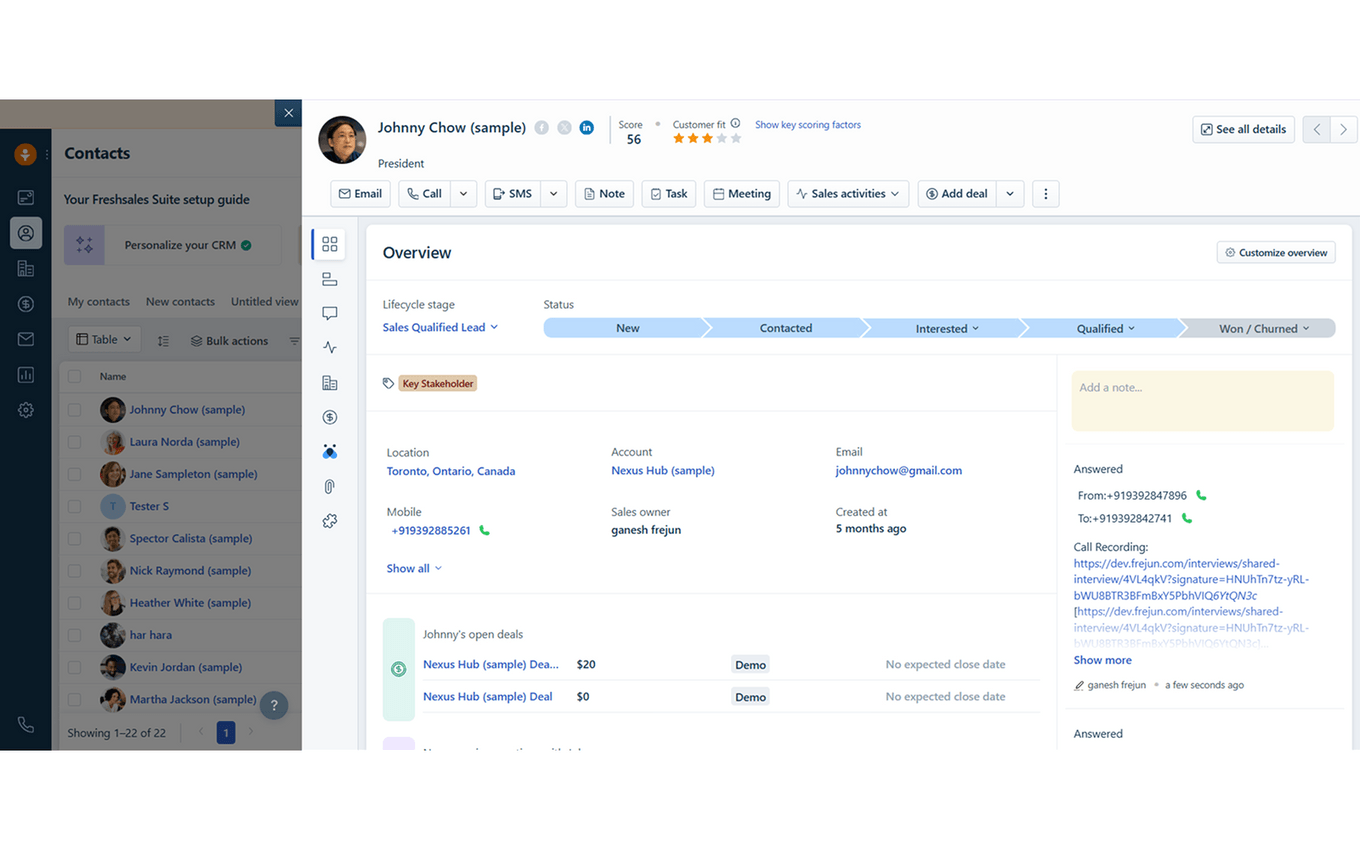Check Jane Sampleton (sample) row checkbox
The width and height of the screenshot is (1360, 850).
[75, 474]
